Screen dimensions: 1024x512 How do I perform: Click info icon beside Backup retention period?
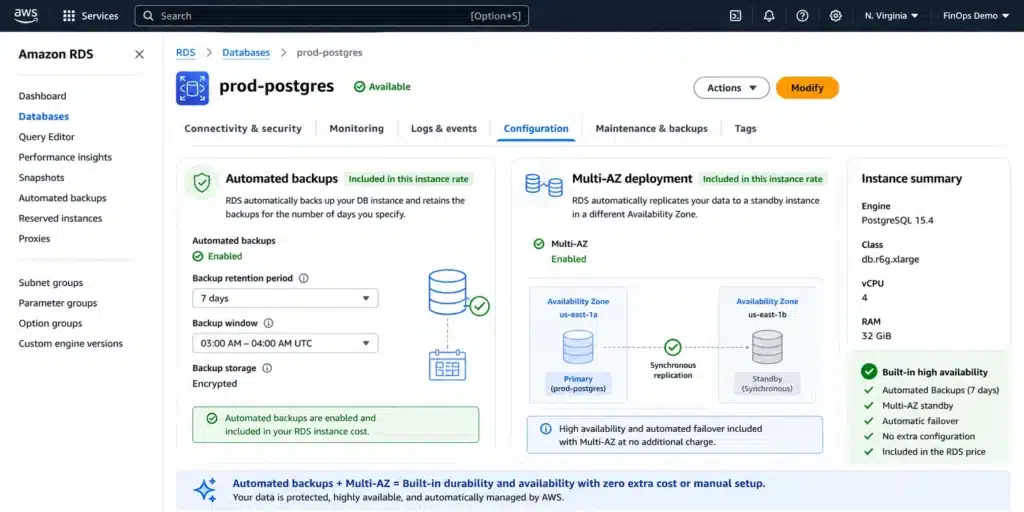click(x=304, y=278)
